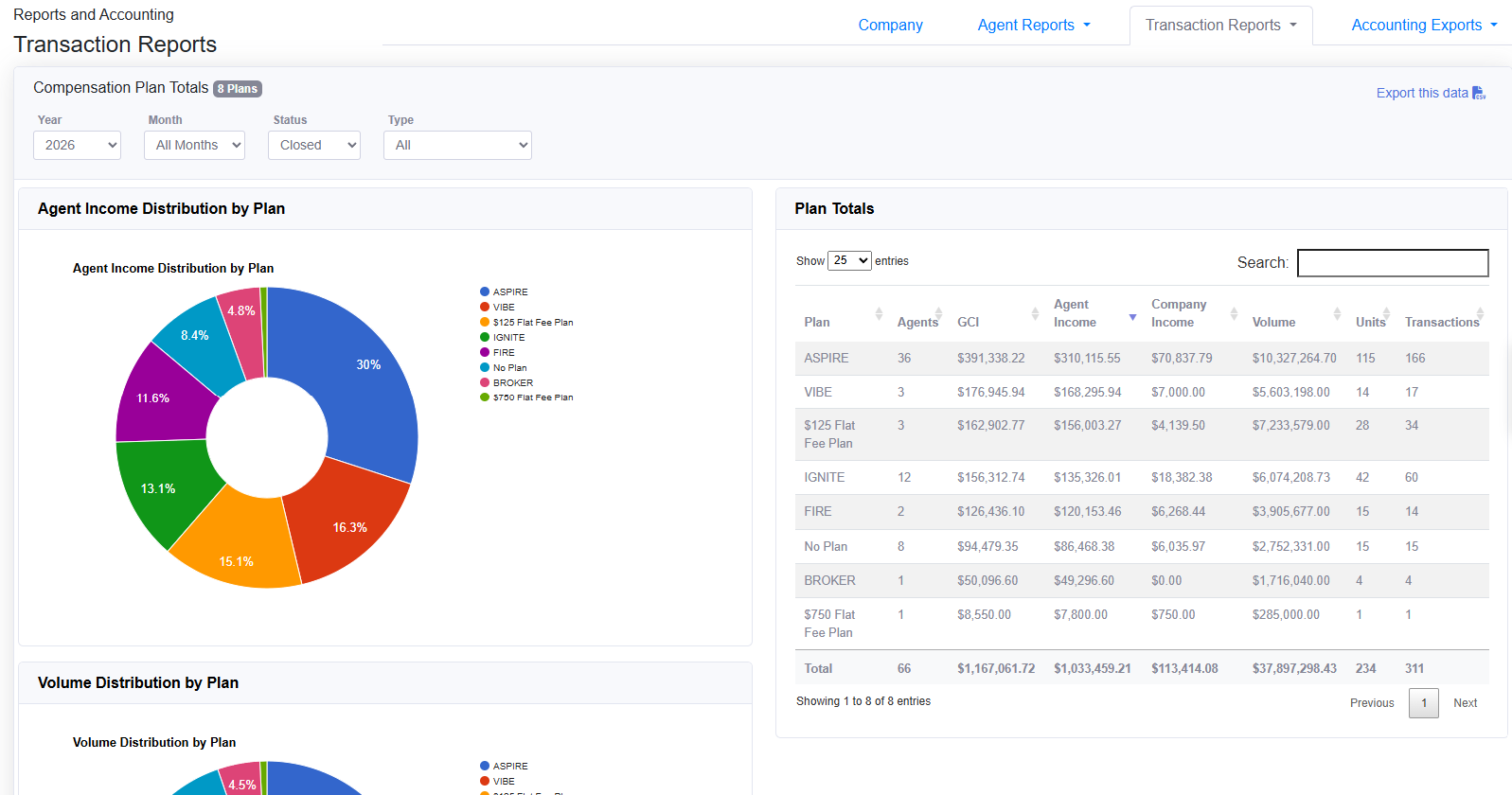Viewport: 1512px width, 795px height.
Task: Expand the Accounting Exports menu
Action: 1424,25
